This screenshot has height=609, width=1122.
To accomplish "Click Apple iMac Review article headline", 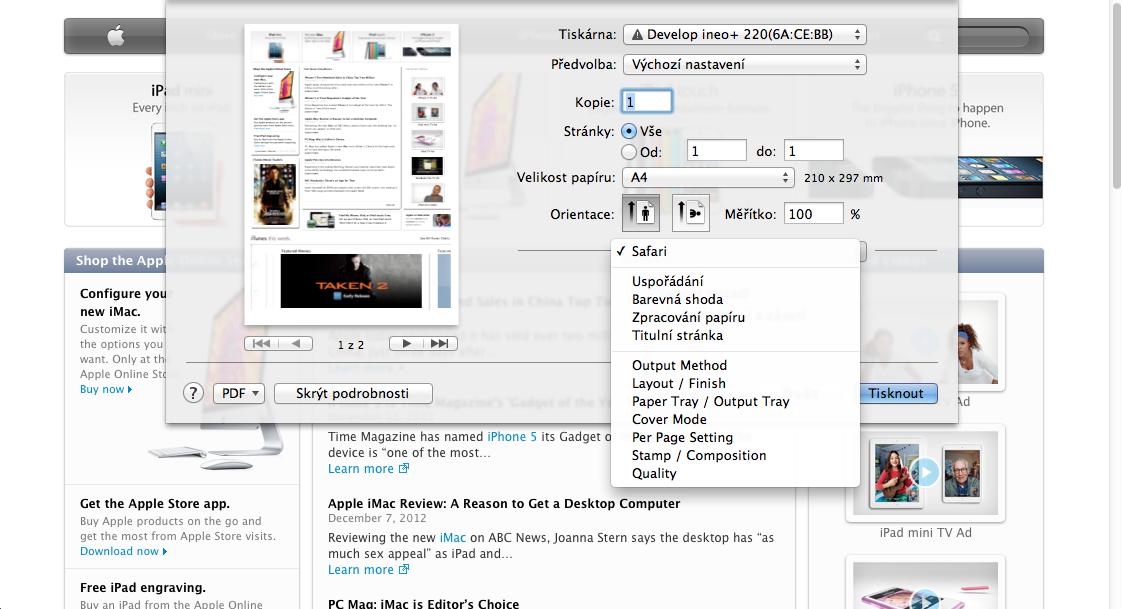I will point(504,503).
